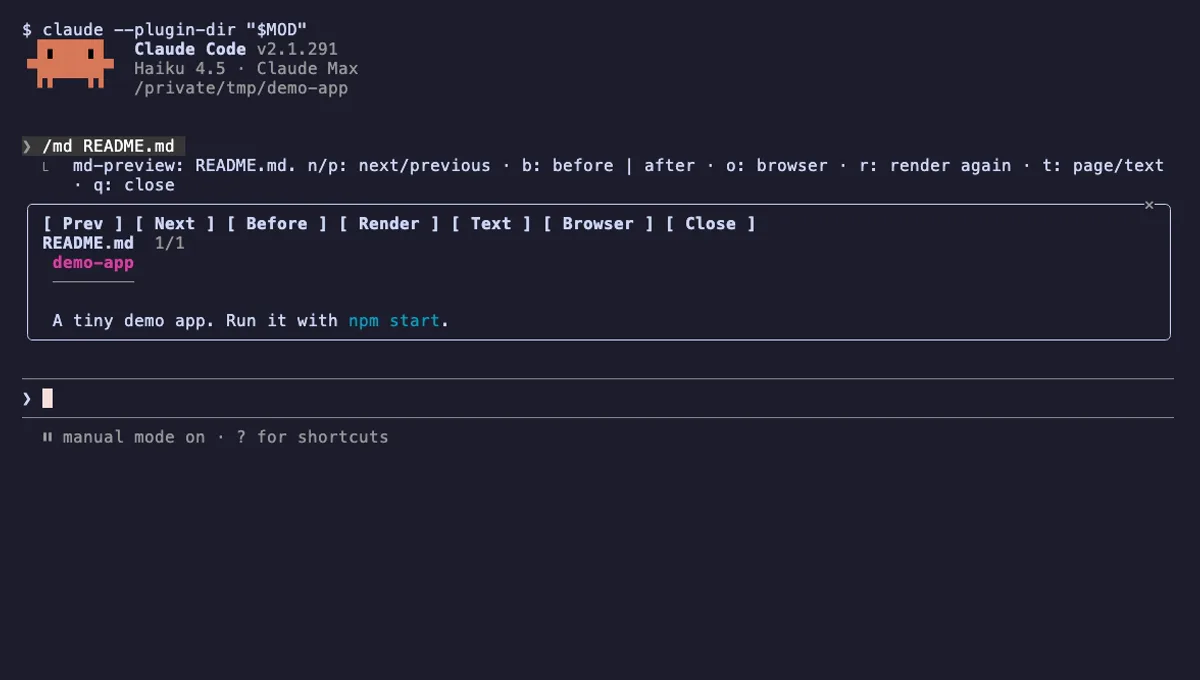1200x680 pixels.
Task: Click the 'Claude Code' title text
Action: [190, 49]
